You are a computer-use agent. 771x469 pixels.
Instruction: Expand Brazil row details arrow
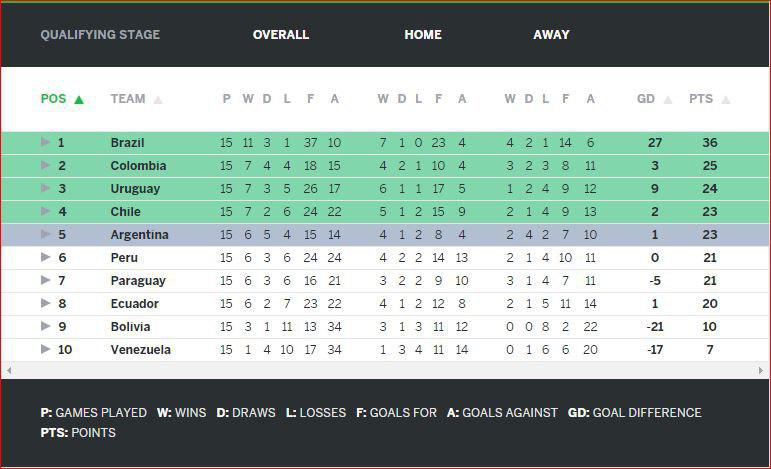45,143
